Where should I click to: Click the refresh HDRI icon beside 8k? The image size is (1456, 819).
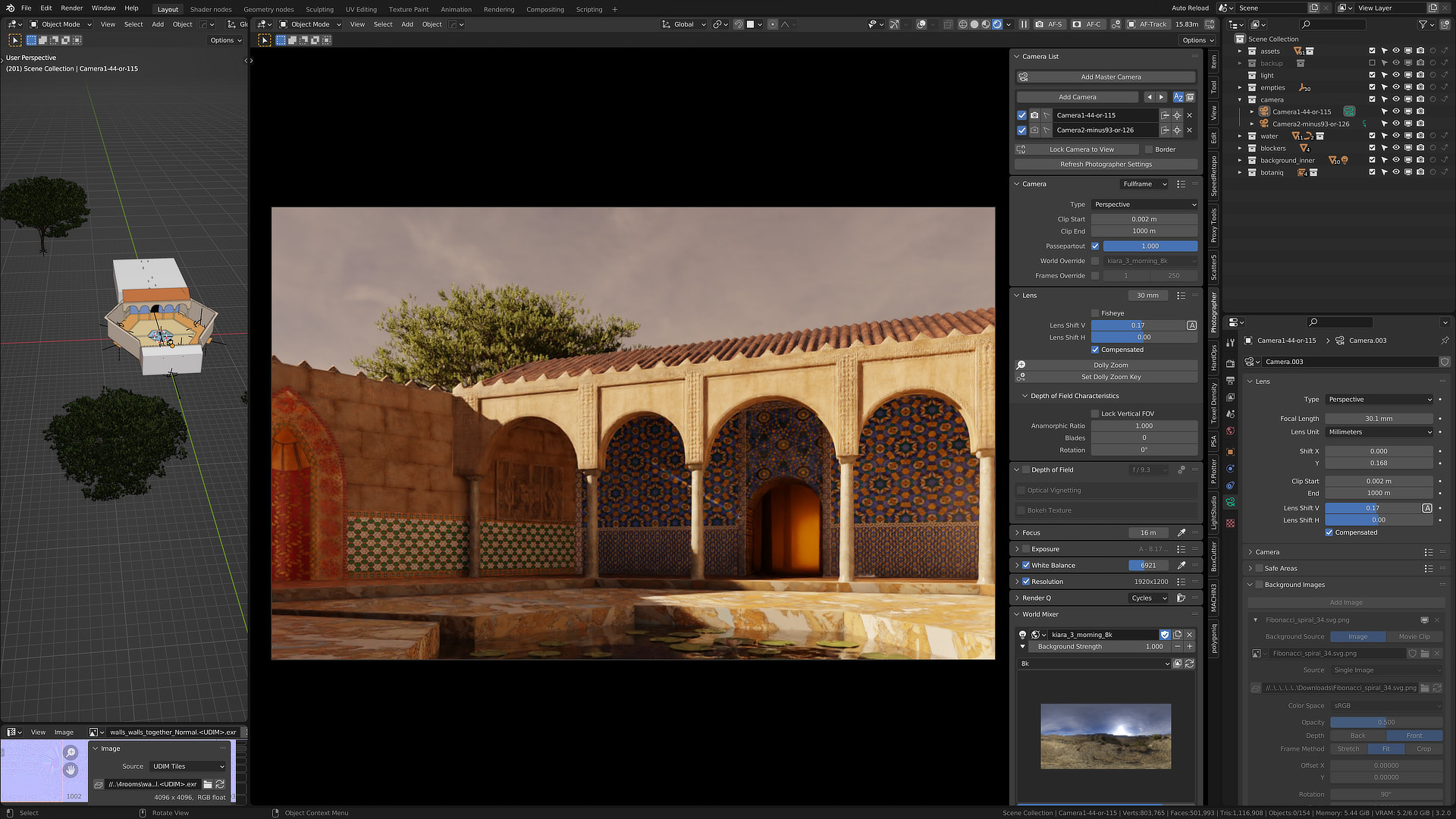pyautogui.click(x=1189, y=664)
